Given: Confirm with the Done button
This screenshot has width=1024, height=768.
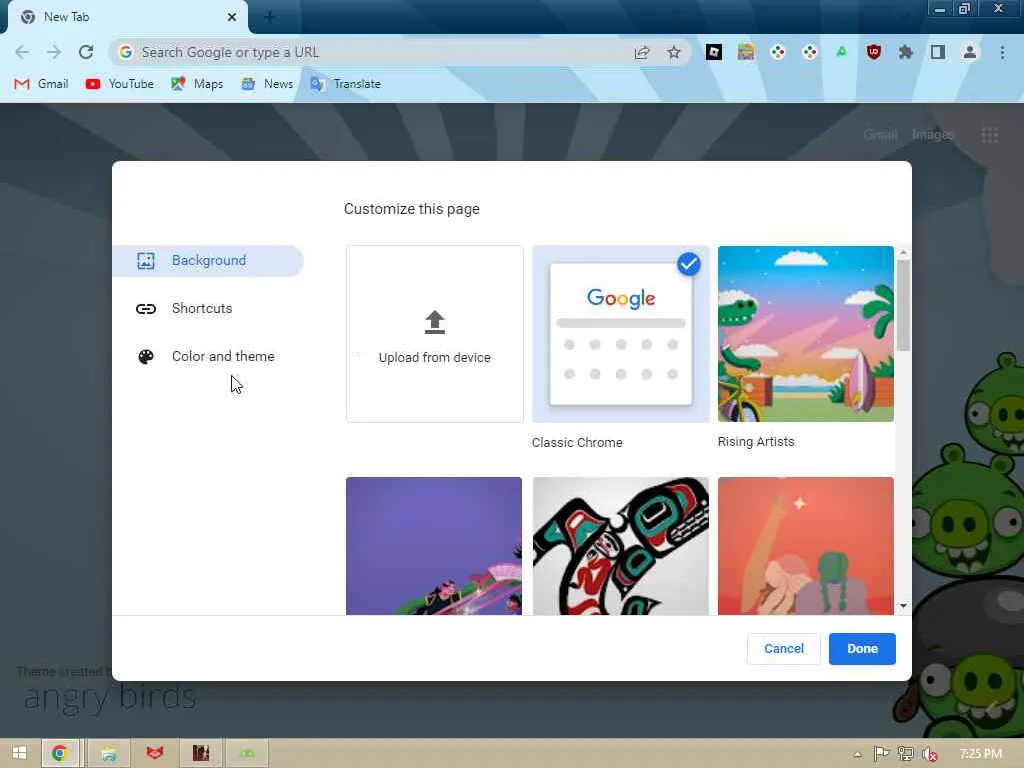Looking at the screenshot, I should coord(862,648).
